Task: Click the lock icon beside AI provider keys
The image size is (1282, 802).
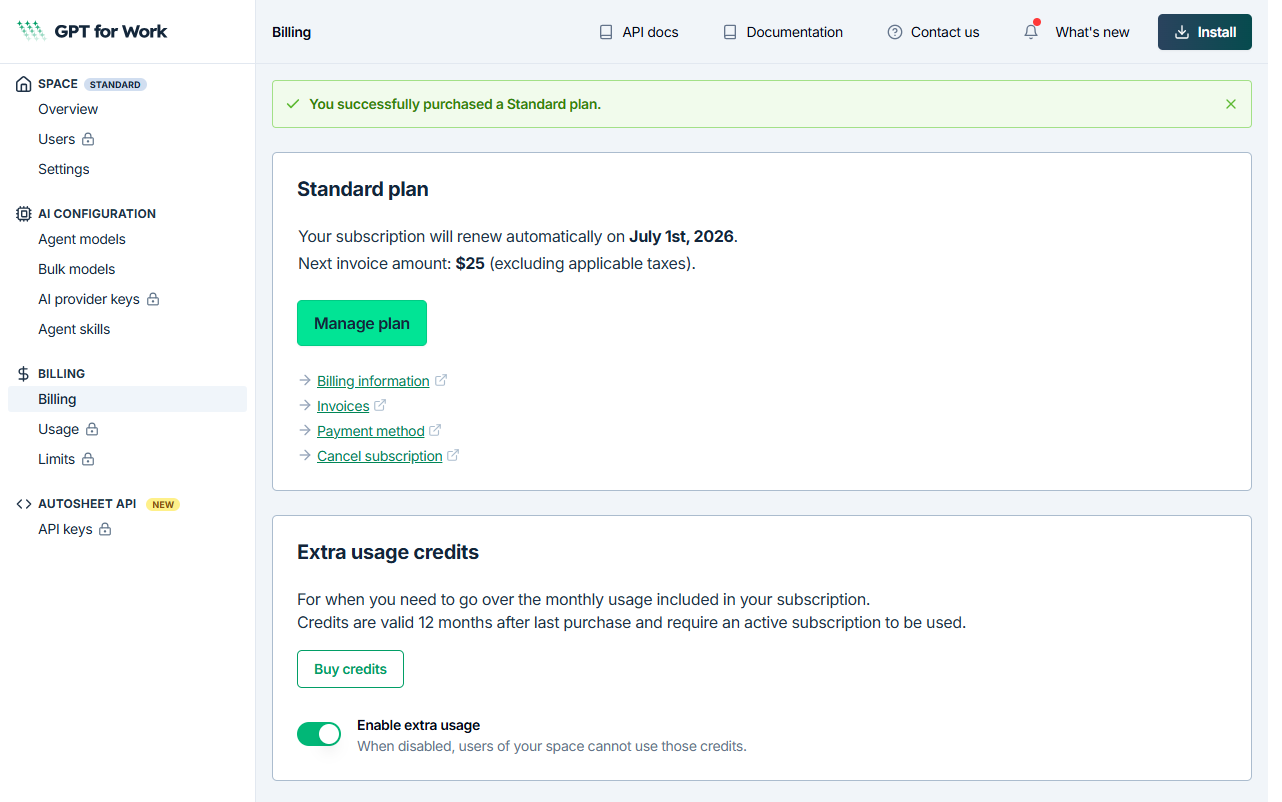Action: tap(153, 299)
